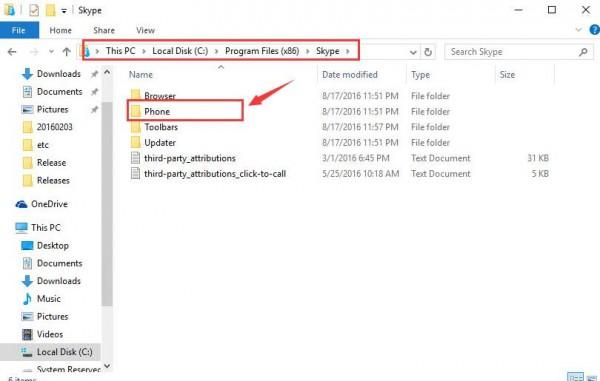Open Help with the question mark icon
Image resolution: width=600 pixels, height=381 pixels.
(595, 30)
